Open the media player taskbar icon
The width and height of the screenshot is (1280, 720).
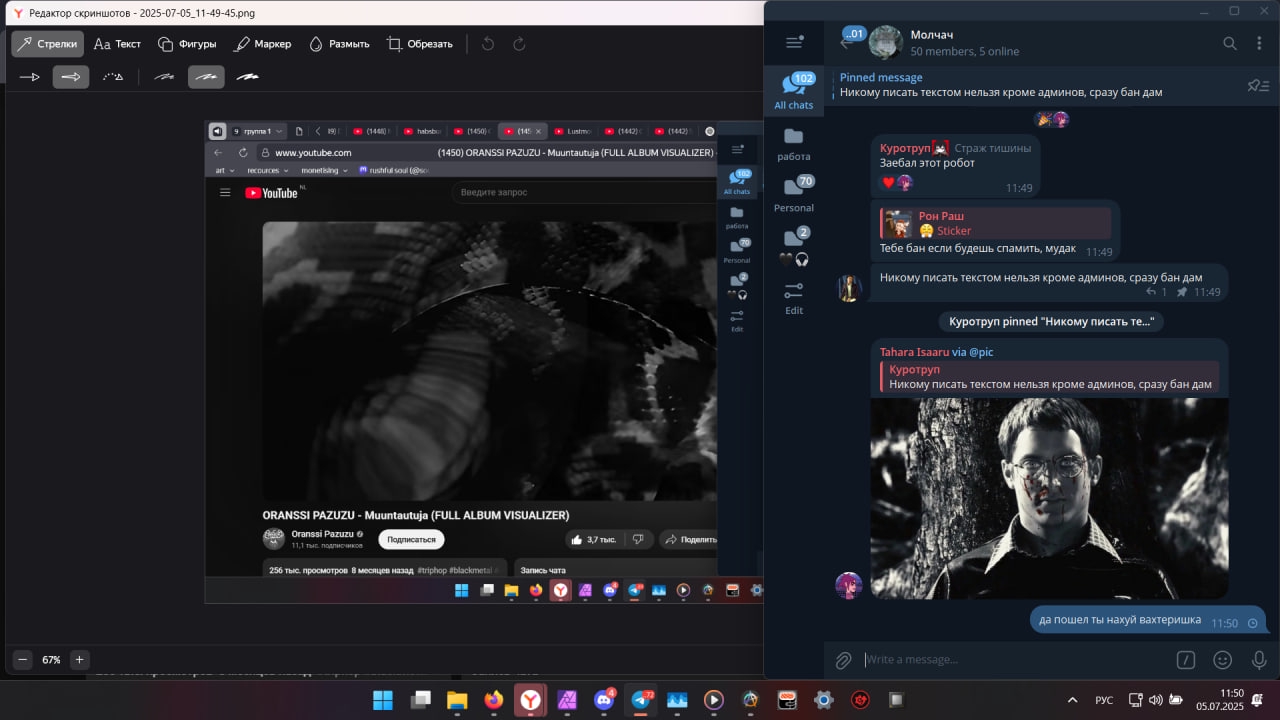[x=714, y=700]
